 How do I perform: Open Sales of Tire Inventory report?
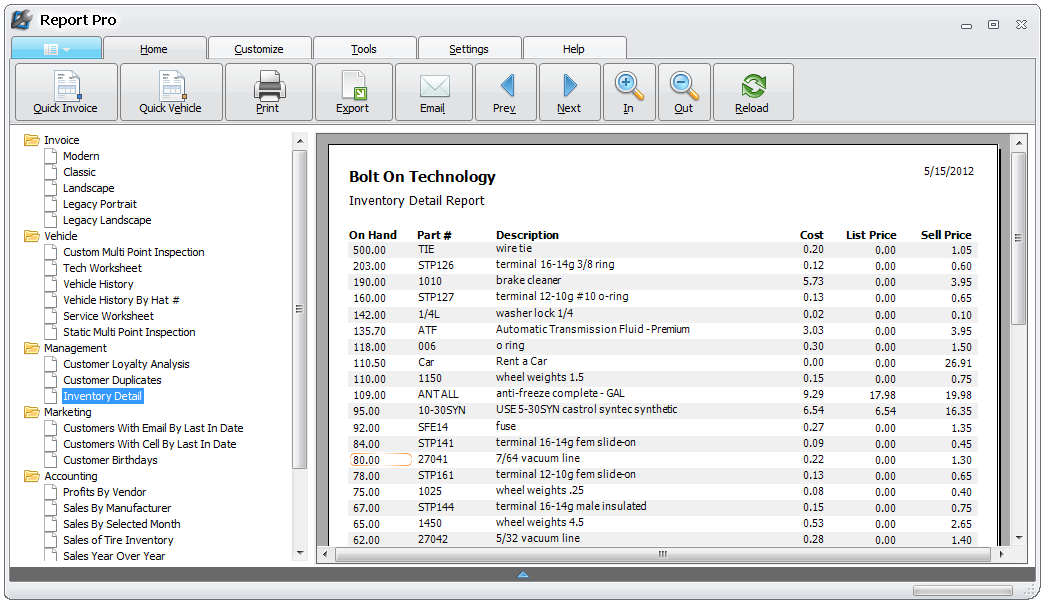click(119, 540)
